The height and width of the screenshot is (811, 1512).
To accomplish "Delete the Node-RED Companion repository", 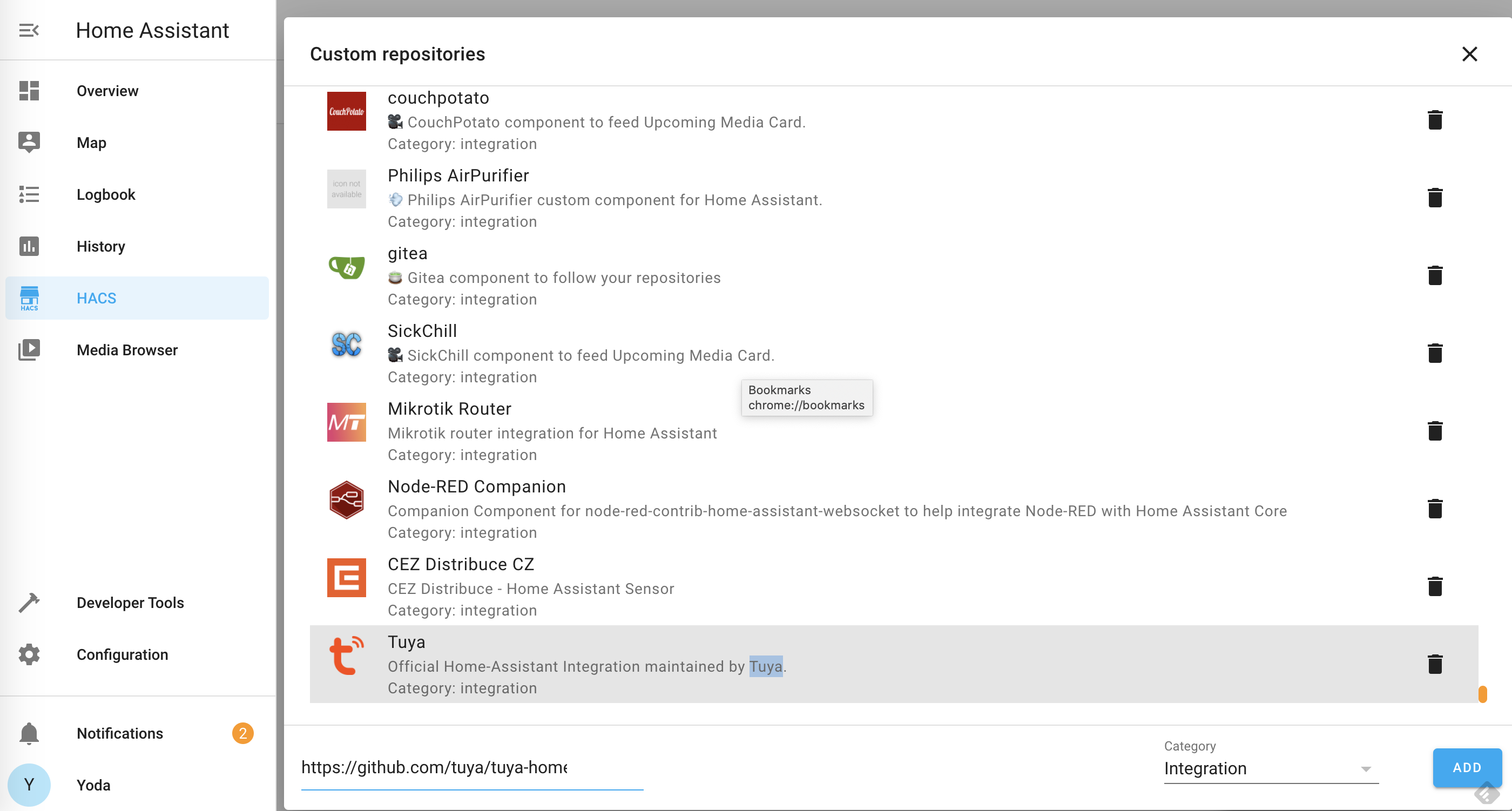I will [1435, 509].
